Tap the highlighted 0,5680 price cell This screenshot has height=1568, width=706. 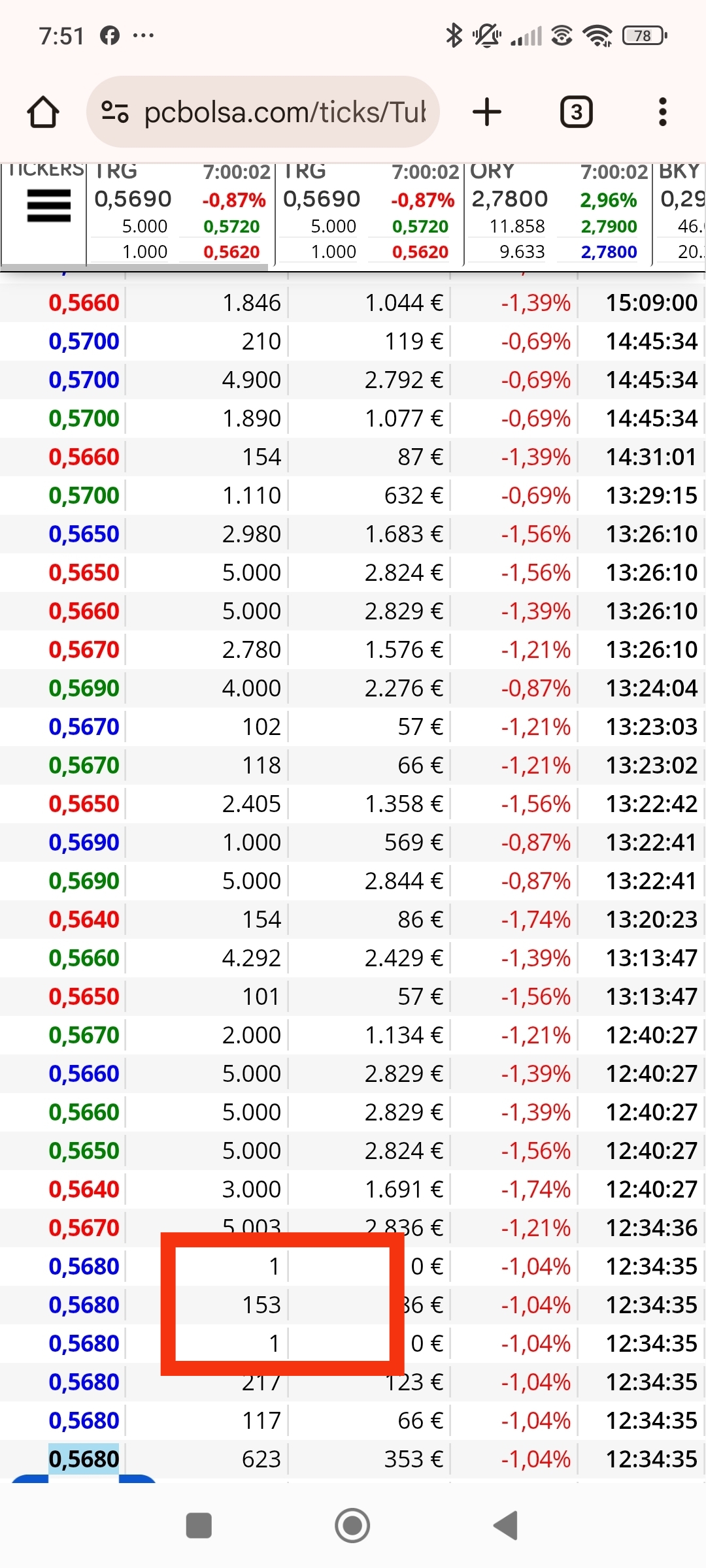(84, 1459)
